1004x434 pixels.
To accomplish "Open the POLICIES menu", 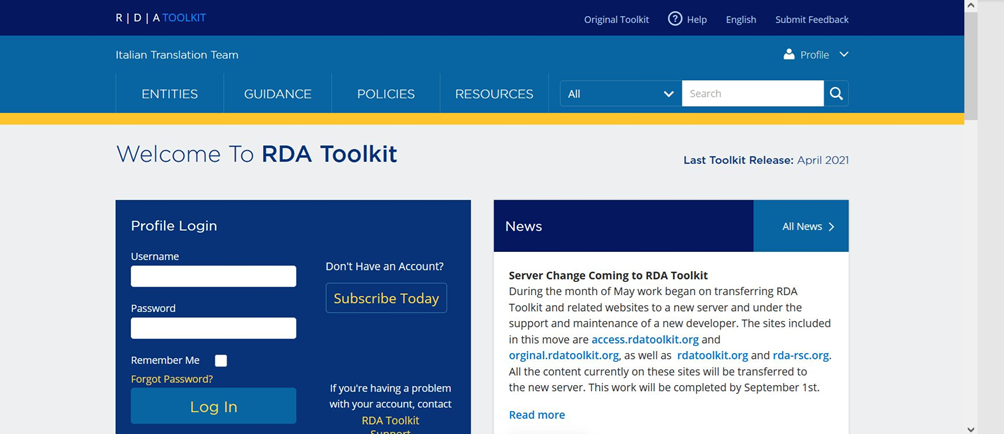I will [x=386, y=94].
